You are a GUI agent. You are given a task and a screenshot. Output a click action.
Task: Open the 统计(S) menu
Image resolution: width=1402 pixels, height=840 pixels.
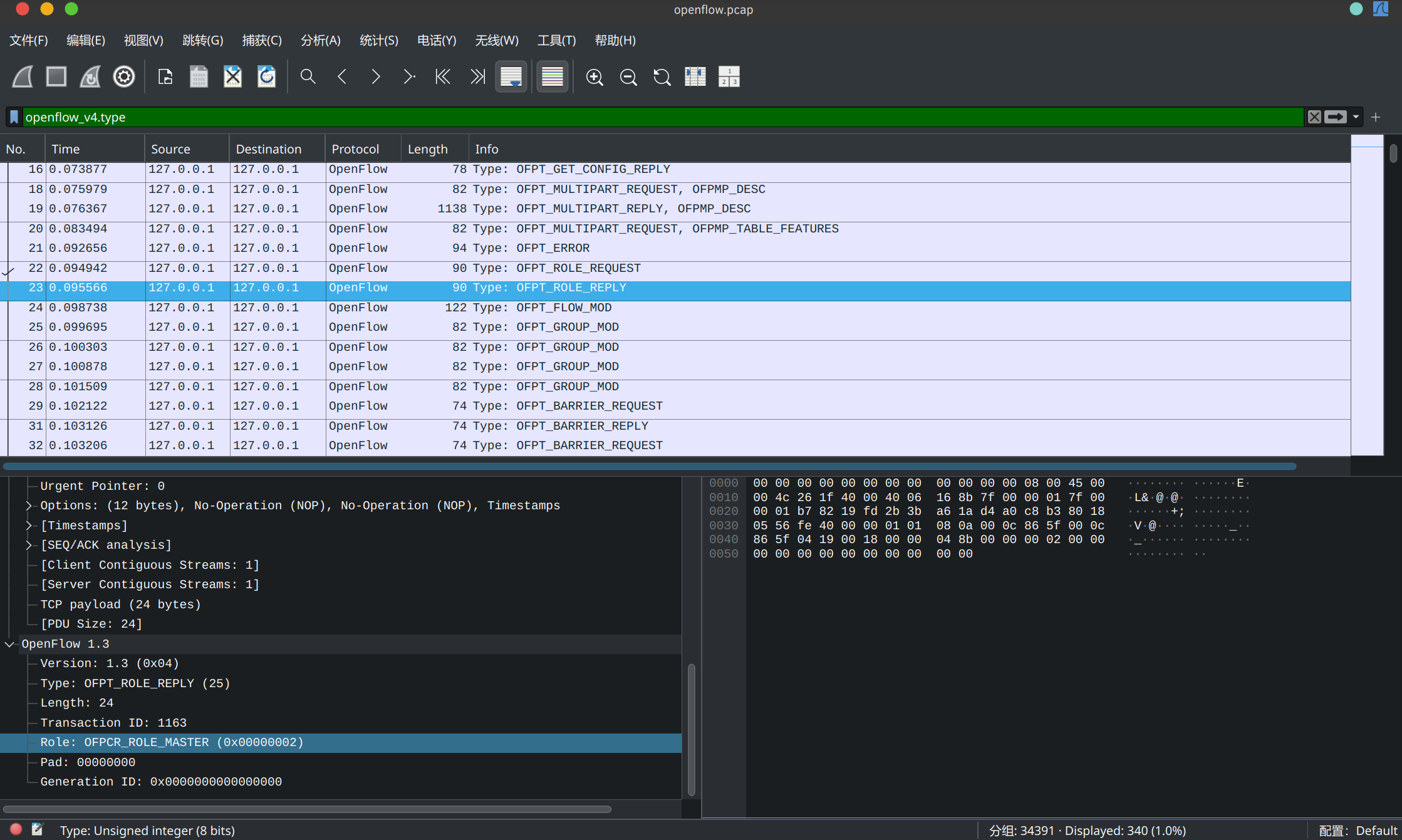click(x=378, y=41)
